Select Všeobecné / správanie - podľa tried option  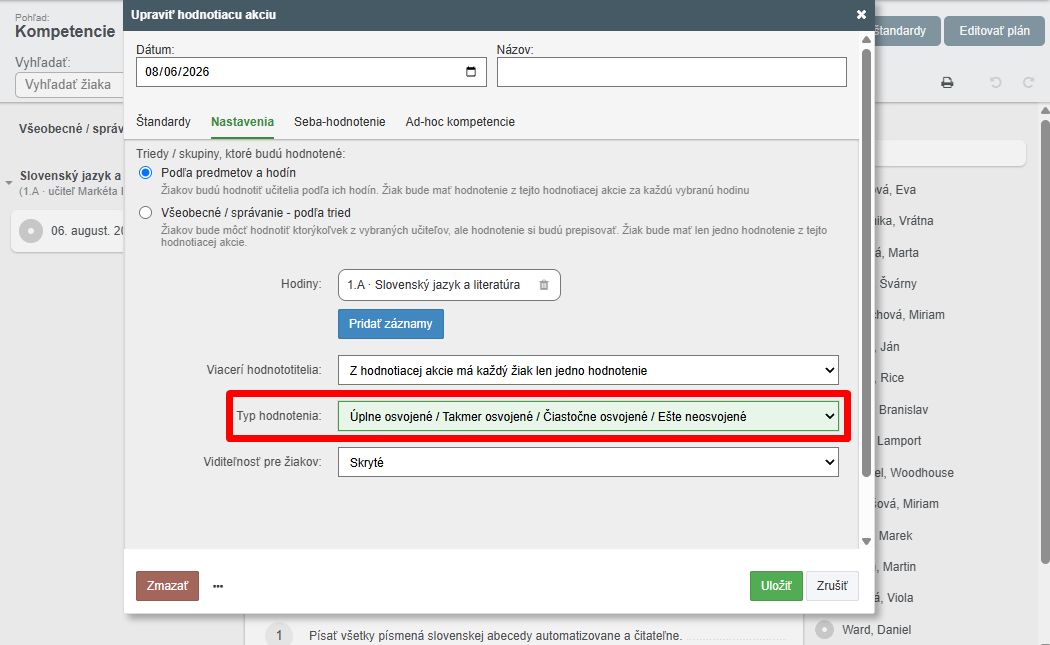(145, 213)
